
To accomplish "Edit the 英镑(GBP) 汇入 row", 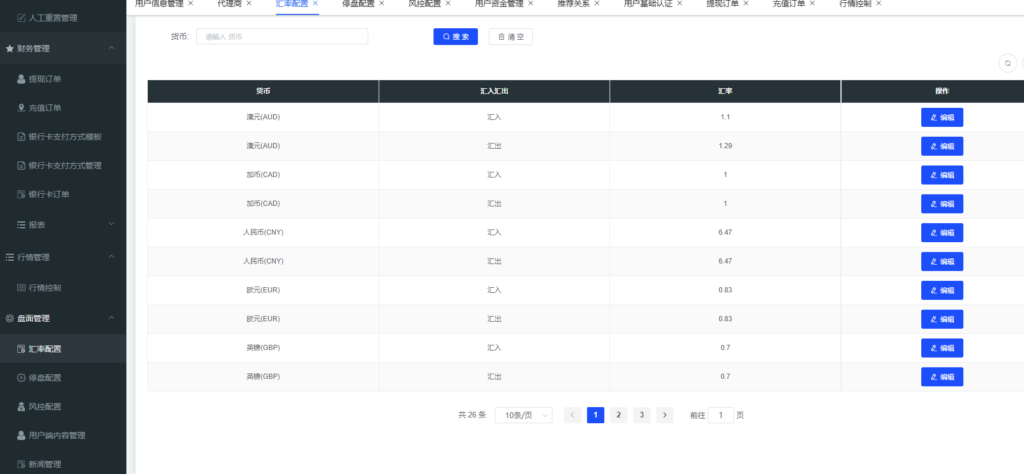I will click(942, 348).
